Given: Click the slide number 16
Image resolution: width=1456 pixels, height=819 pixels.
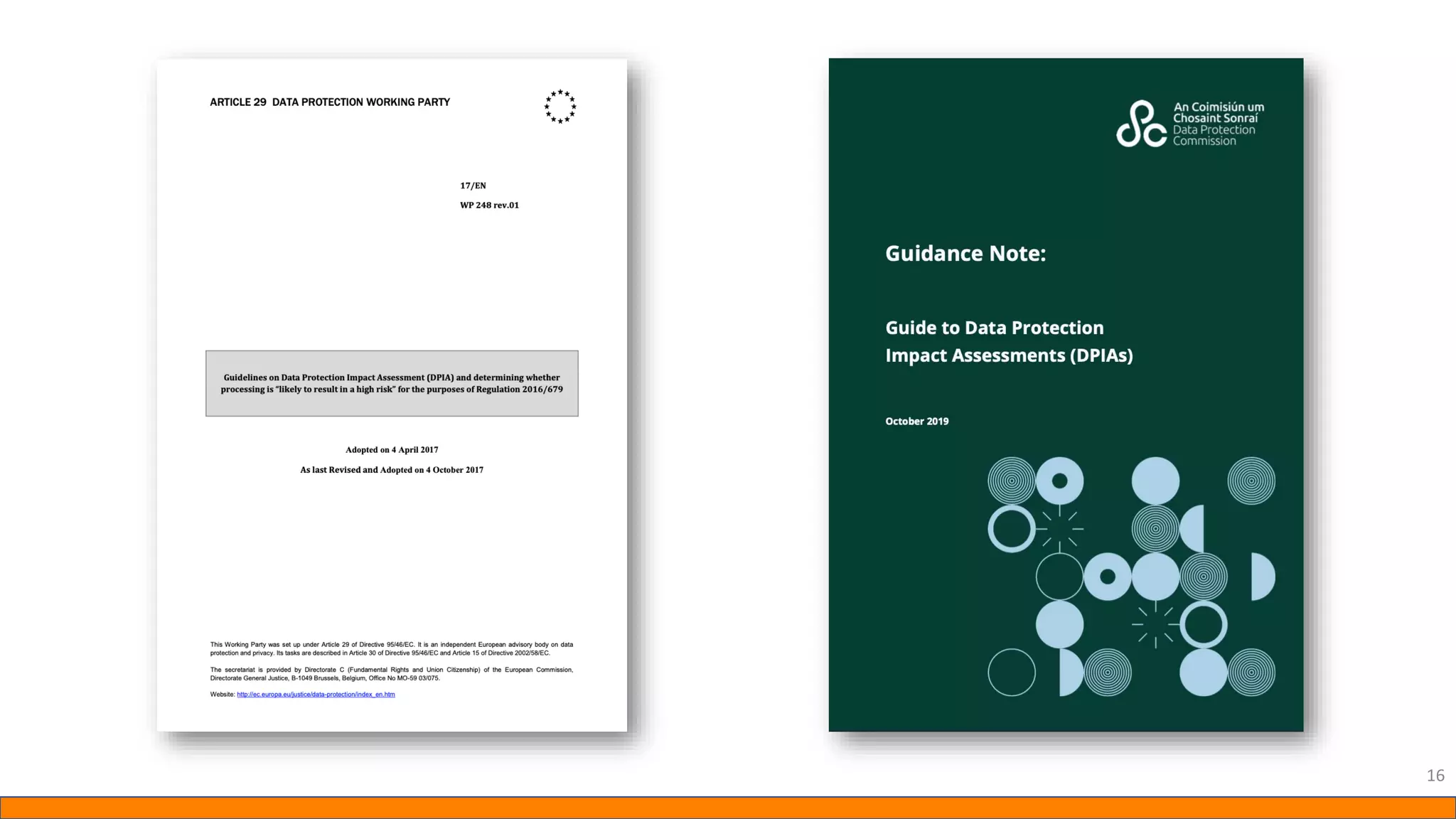Looking at the screenshot, I should click(1435, 776).
